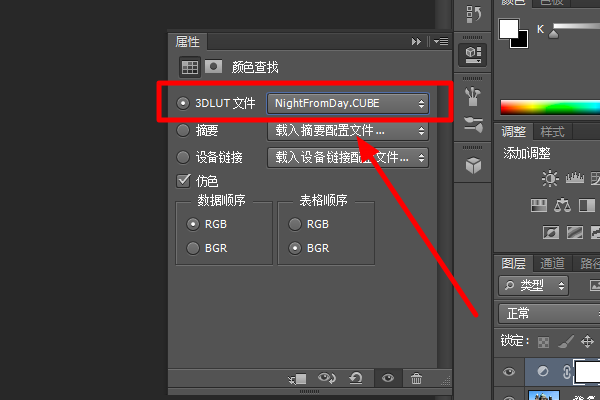Add a Color Balance adjustment
Image resolution: width=600 pixels, height=400 pixels.
tap(562, 206)
